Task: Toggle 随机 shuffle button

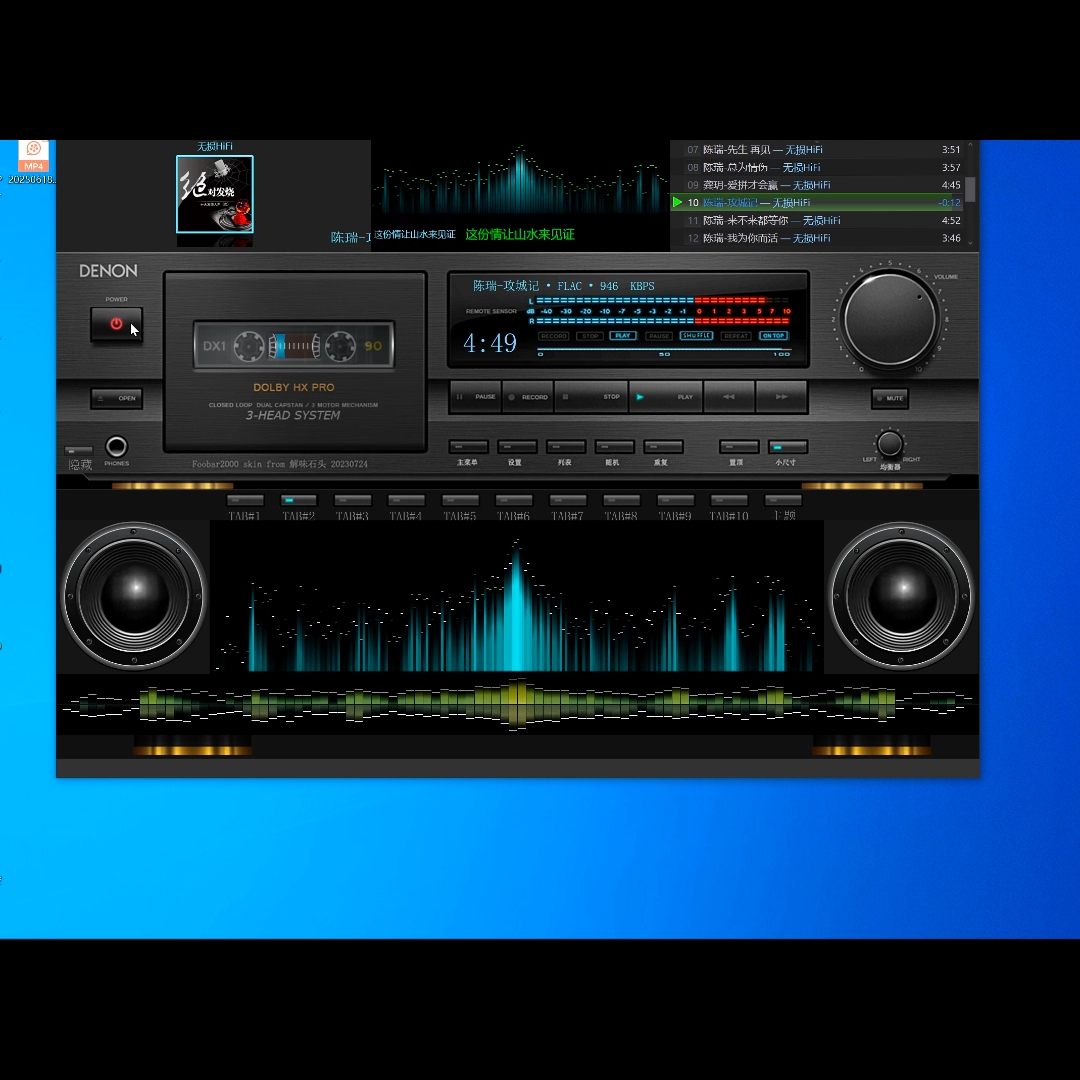Action: pos(614,447)
